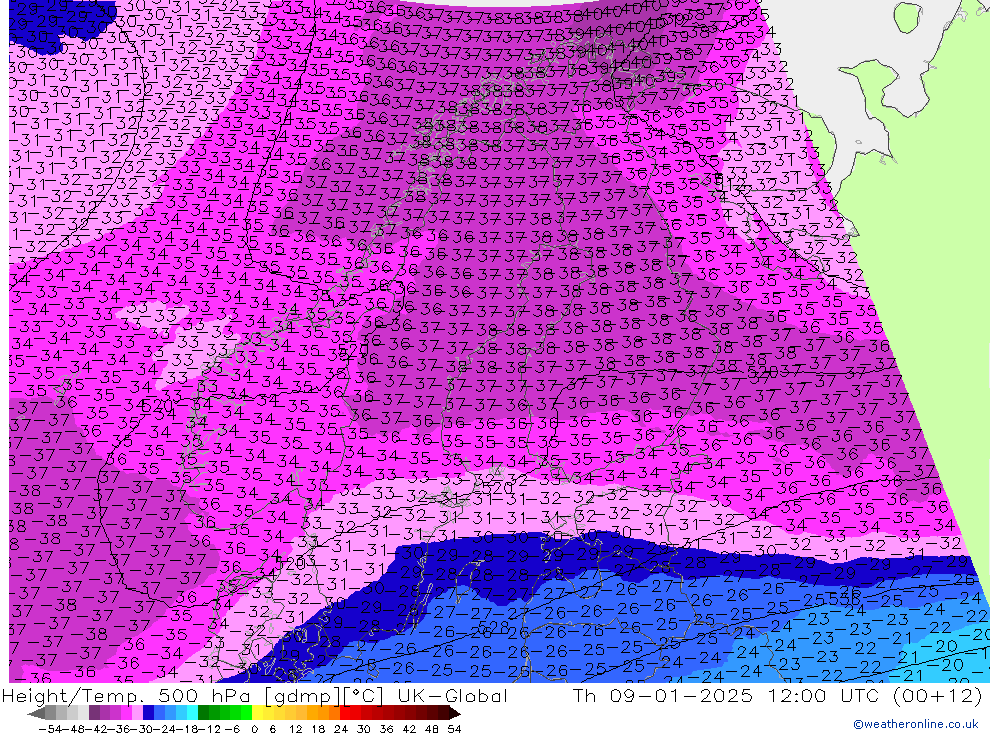Viewport: 1000px width, 733px height.
Task: Click the '12' label on the temperature scale
Action: click(x=296, y=729)
